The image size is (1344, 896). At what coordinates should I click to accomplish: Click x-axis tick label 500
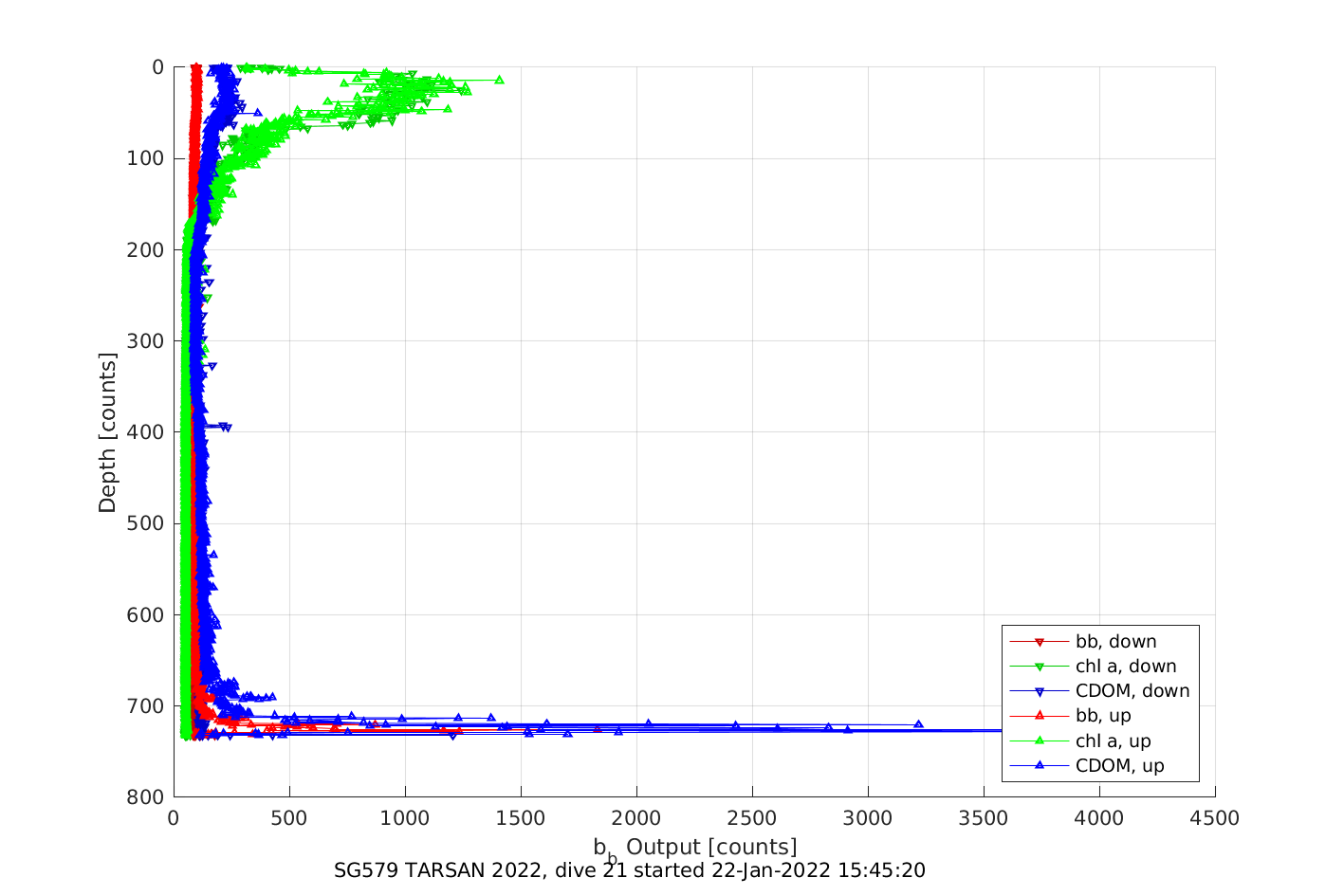(289, 818)
